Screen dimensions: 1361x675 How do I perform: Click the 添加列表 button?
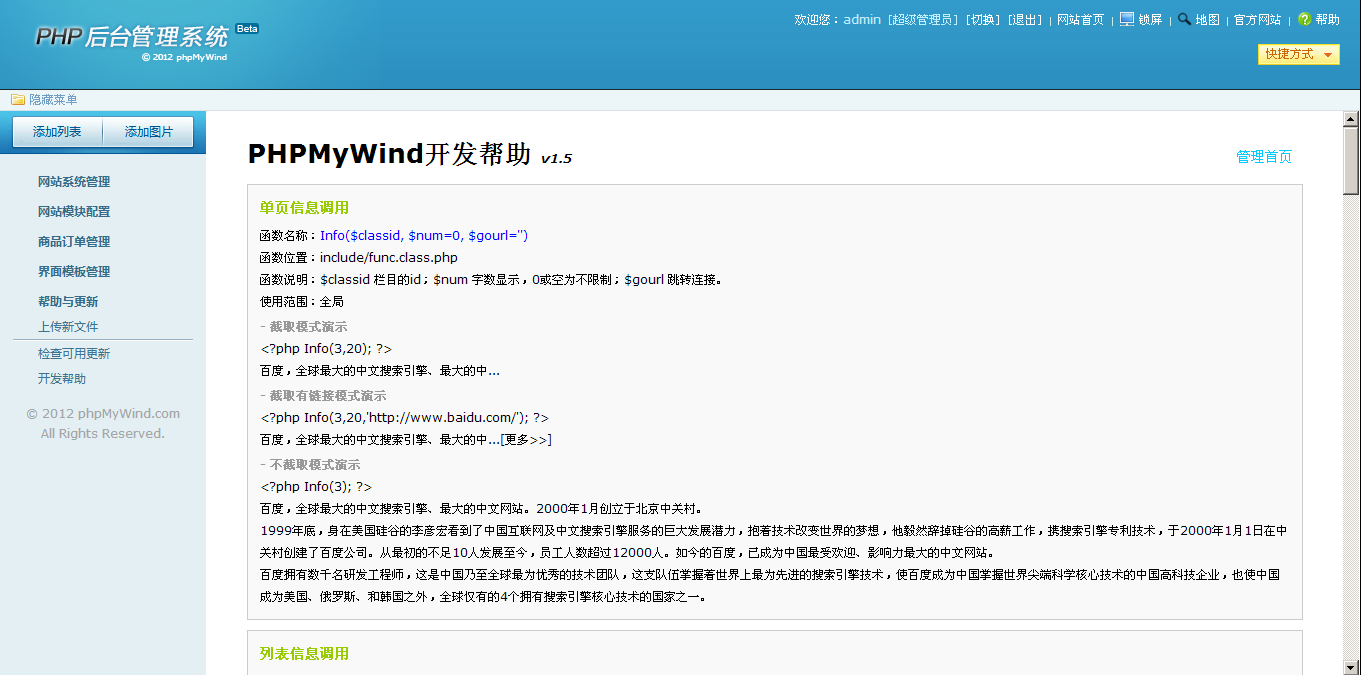(x=57, y=132)
